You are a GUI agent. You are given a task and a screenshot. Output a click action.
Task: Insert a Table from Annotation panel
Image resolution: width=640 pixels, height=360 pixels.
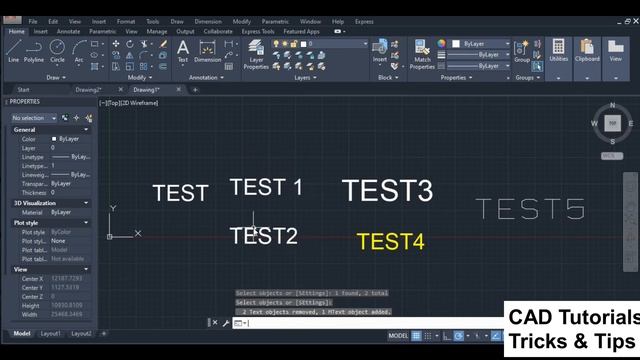pos(229,66)
